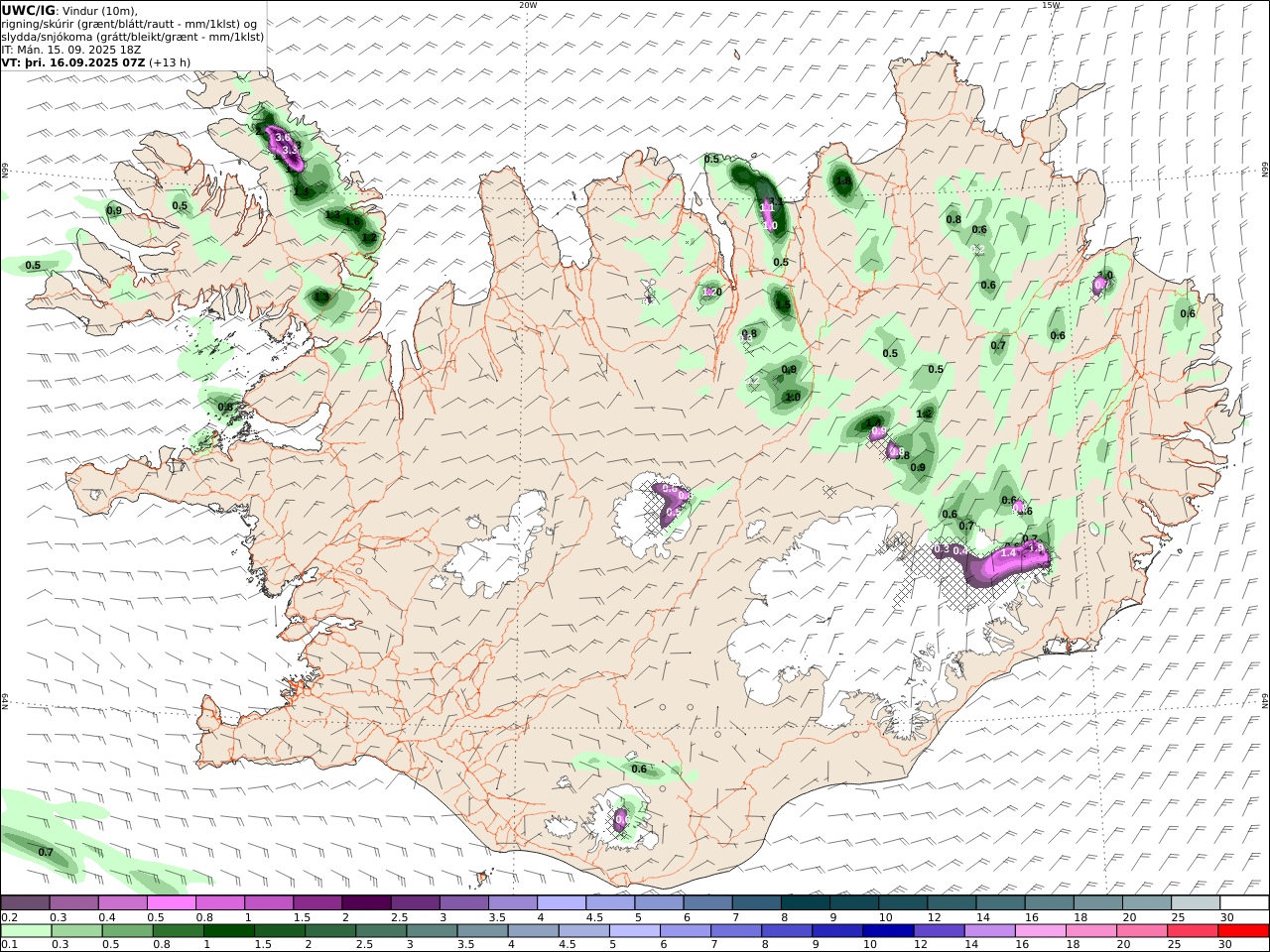Viewport: 1270px width, 952px height.
Task: Select the palest green 0.1 rain legend swatch
Action: tap(26, 931)
